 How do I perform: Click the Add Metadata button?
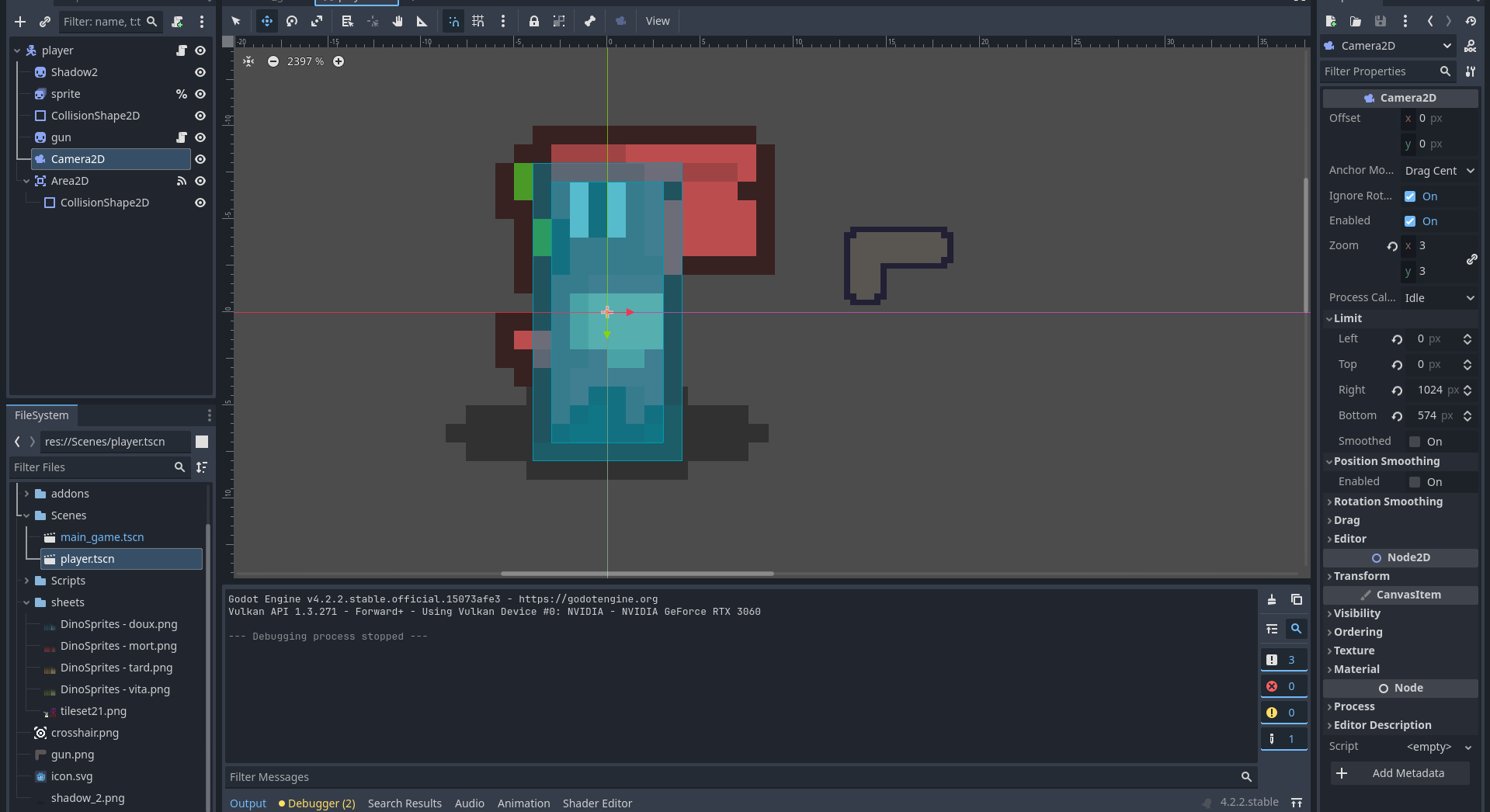(1400, 773)
